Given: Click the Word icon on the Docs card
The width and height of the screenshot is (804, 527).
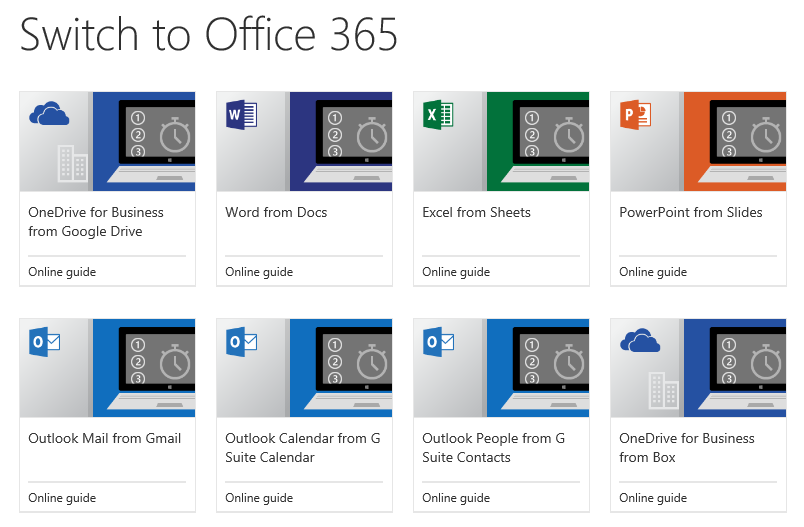Looking at the screenshot, I should tap(242, 114).
